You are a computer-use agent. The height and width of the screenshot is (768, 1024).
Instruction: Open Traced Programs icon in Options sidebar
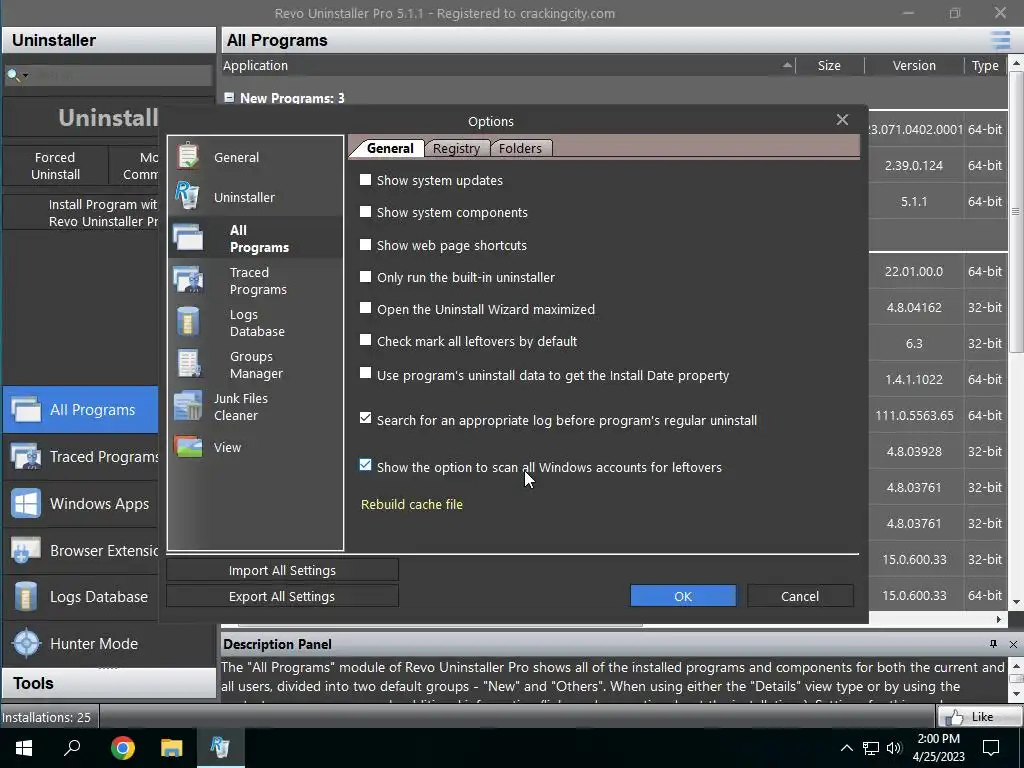[188, 280]
